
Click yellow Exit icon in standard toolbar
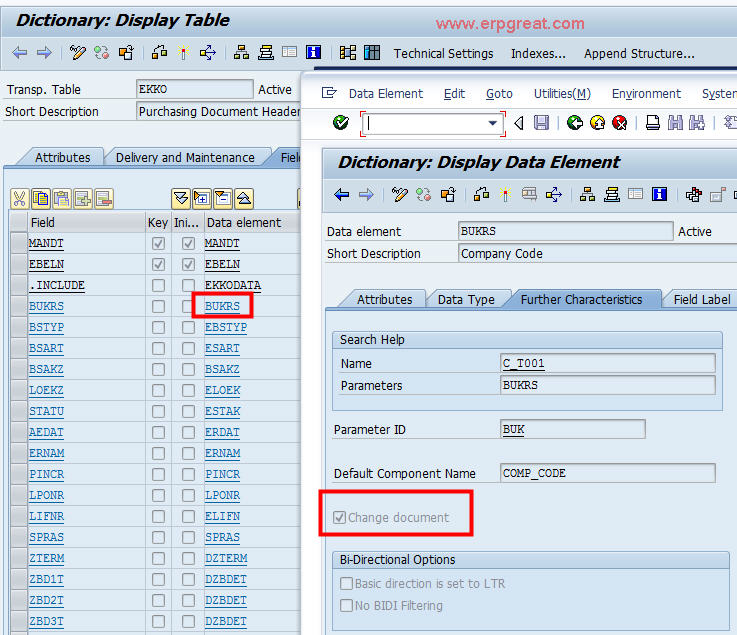(x=597, y=123)
